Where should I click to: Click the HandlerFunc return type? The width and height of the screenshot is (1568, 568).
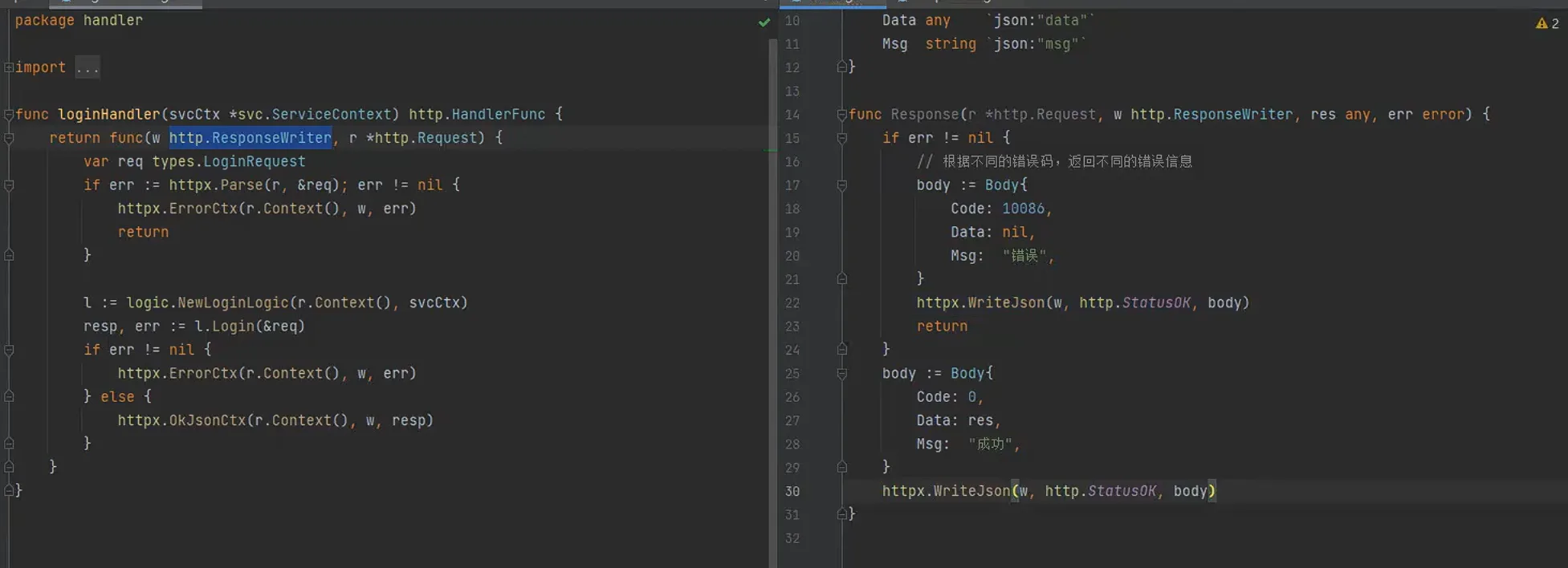[x=498, y=115]
